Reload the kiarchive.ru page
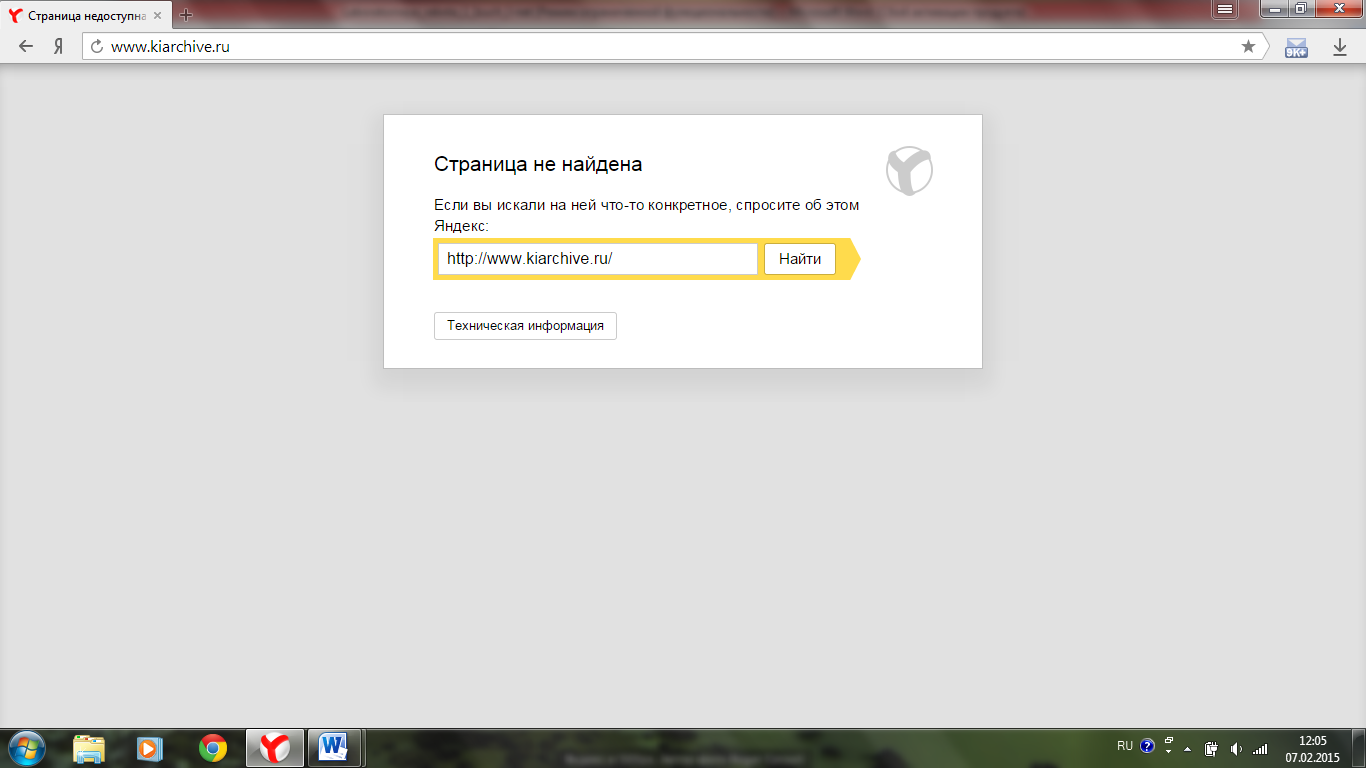This screenshot has width=1366, height=768. click(x=97, y=46)
